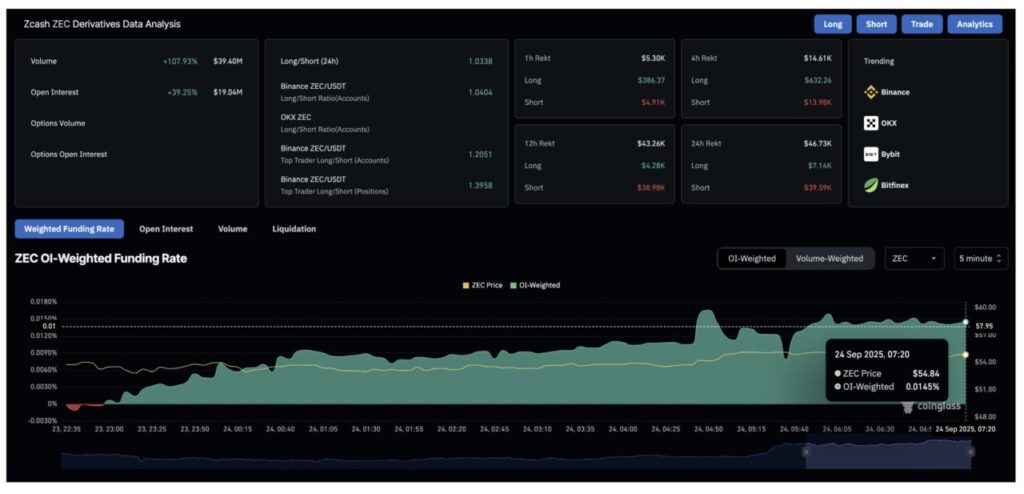Toggle OI-Weighted legend series
Image resolution: width=1024 pixels, height=494 pixels.
536,285
